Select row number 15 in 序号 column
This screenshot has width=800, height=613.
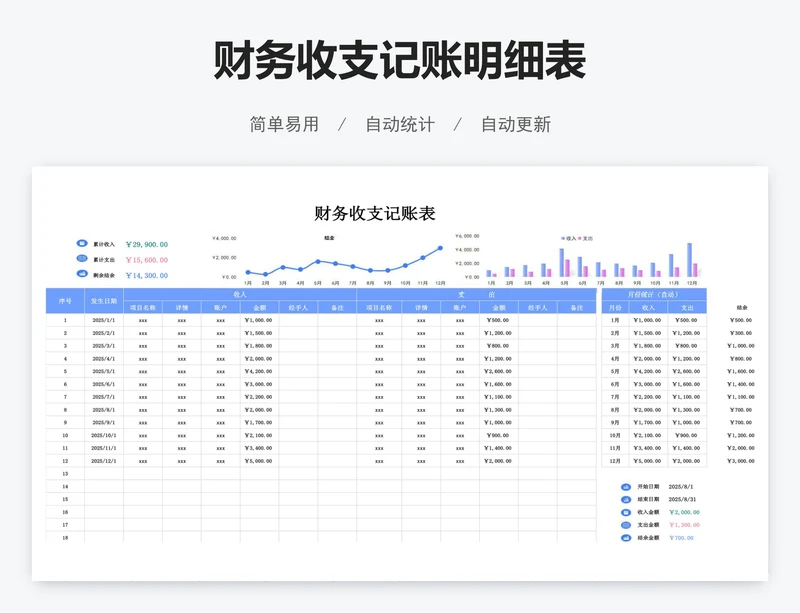tap(65, 499)
